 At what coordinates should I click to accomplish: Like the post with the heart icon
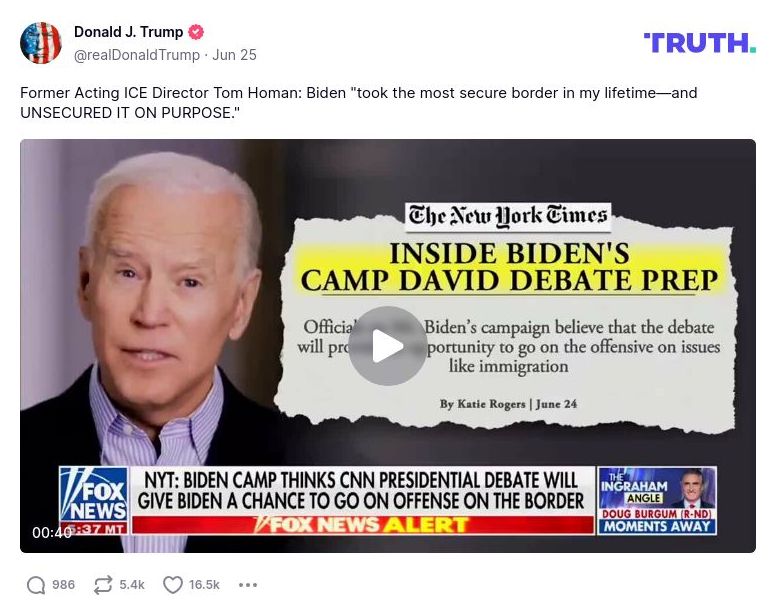[173, 585]
